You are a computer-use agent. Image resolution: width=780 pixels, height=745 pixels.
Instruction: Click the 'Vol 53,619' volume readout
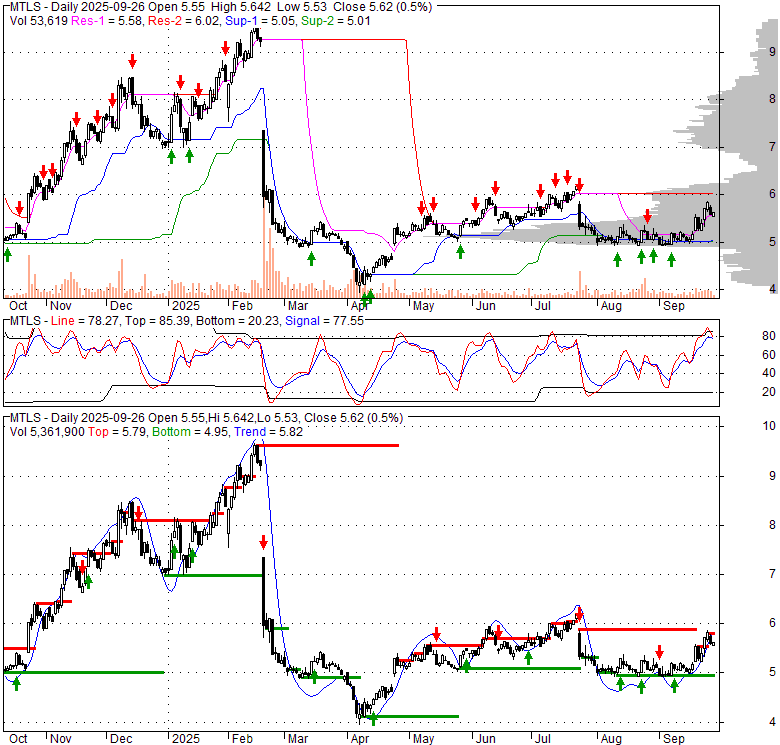[x=39, y=21]
